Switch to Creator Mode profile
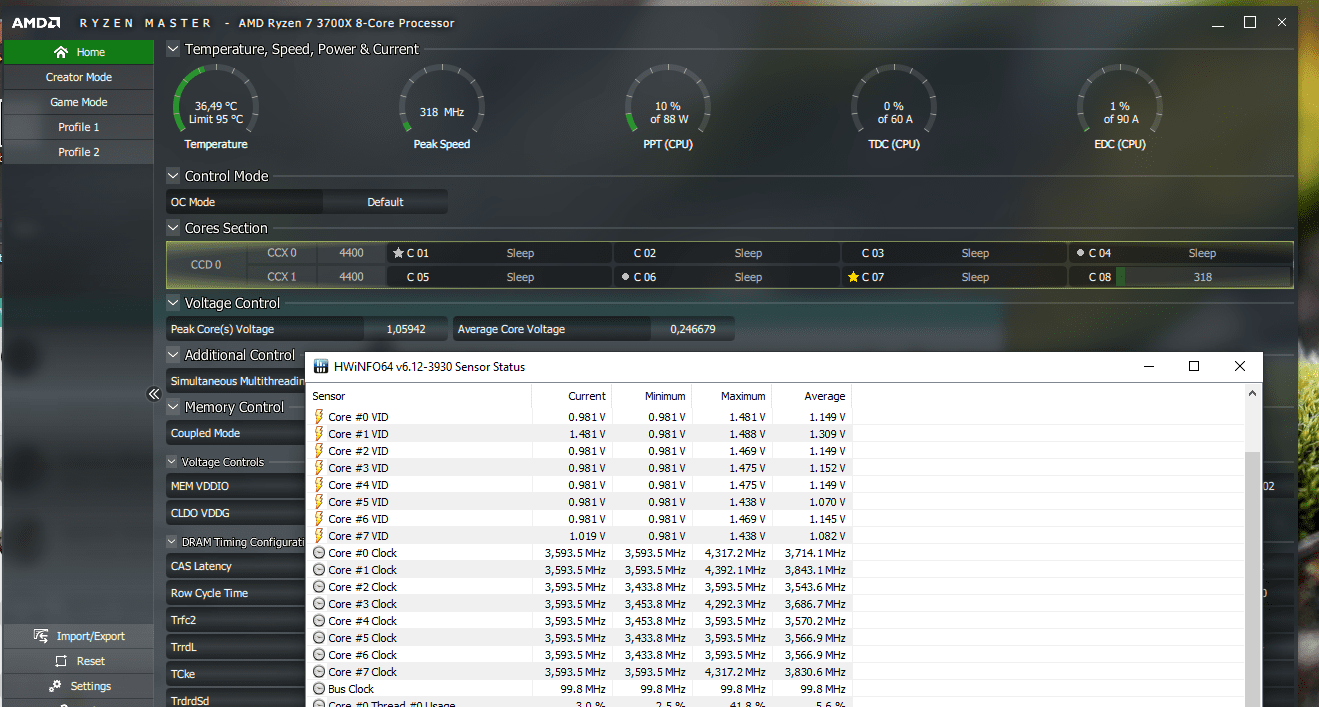 [78, 77]
